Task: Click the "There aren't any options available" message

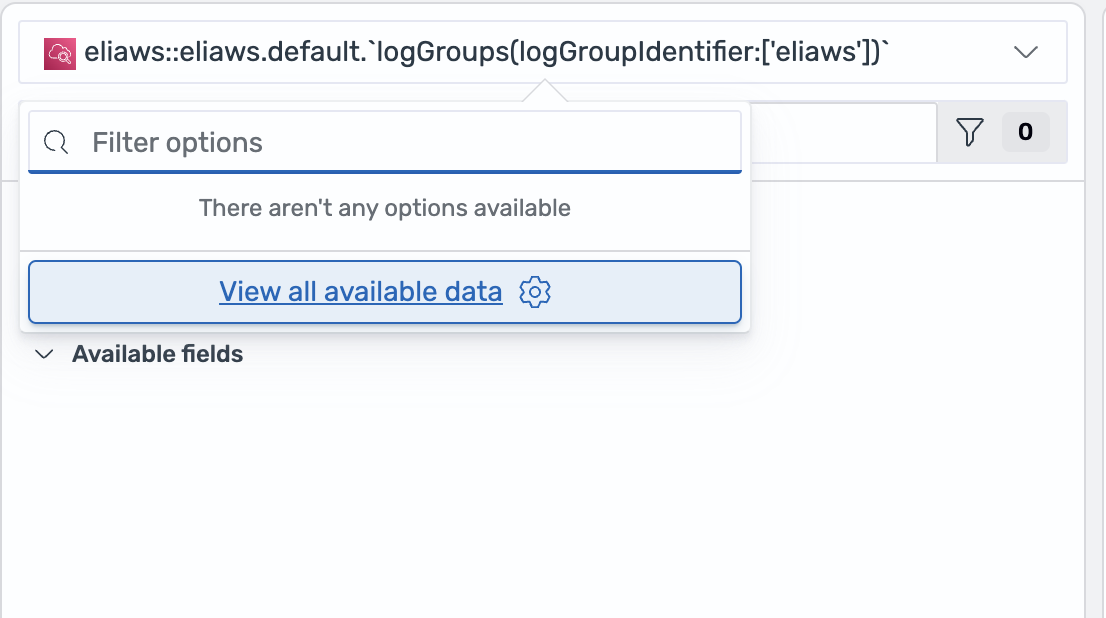Action: tap(384, 208)
